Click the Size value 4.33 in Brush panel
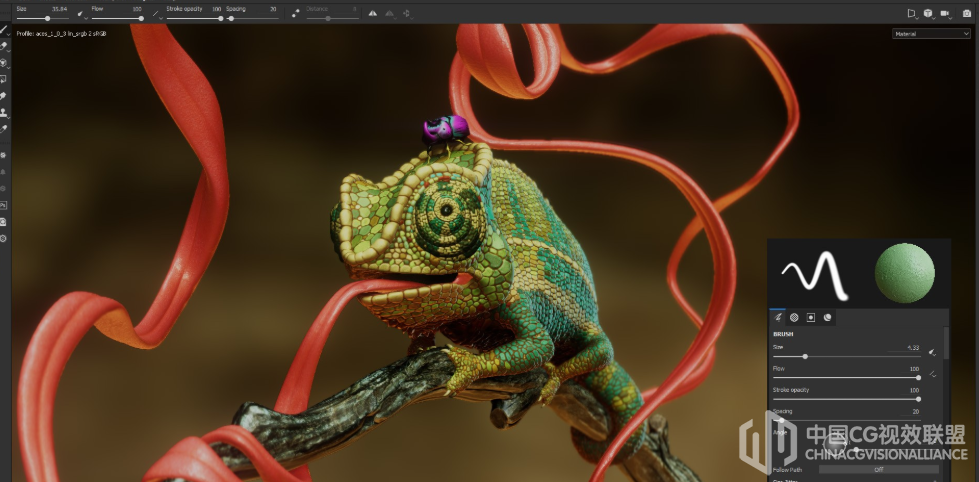Screen dimensions: 979x482 point(912,347)
